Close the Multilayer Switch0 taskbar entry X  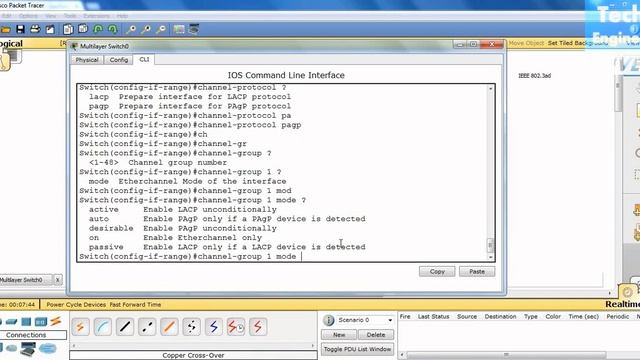click(x=58, y=280)
